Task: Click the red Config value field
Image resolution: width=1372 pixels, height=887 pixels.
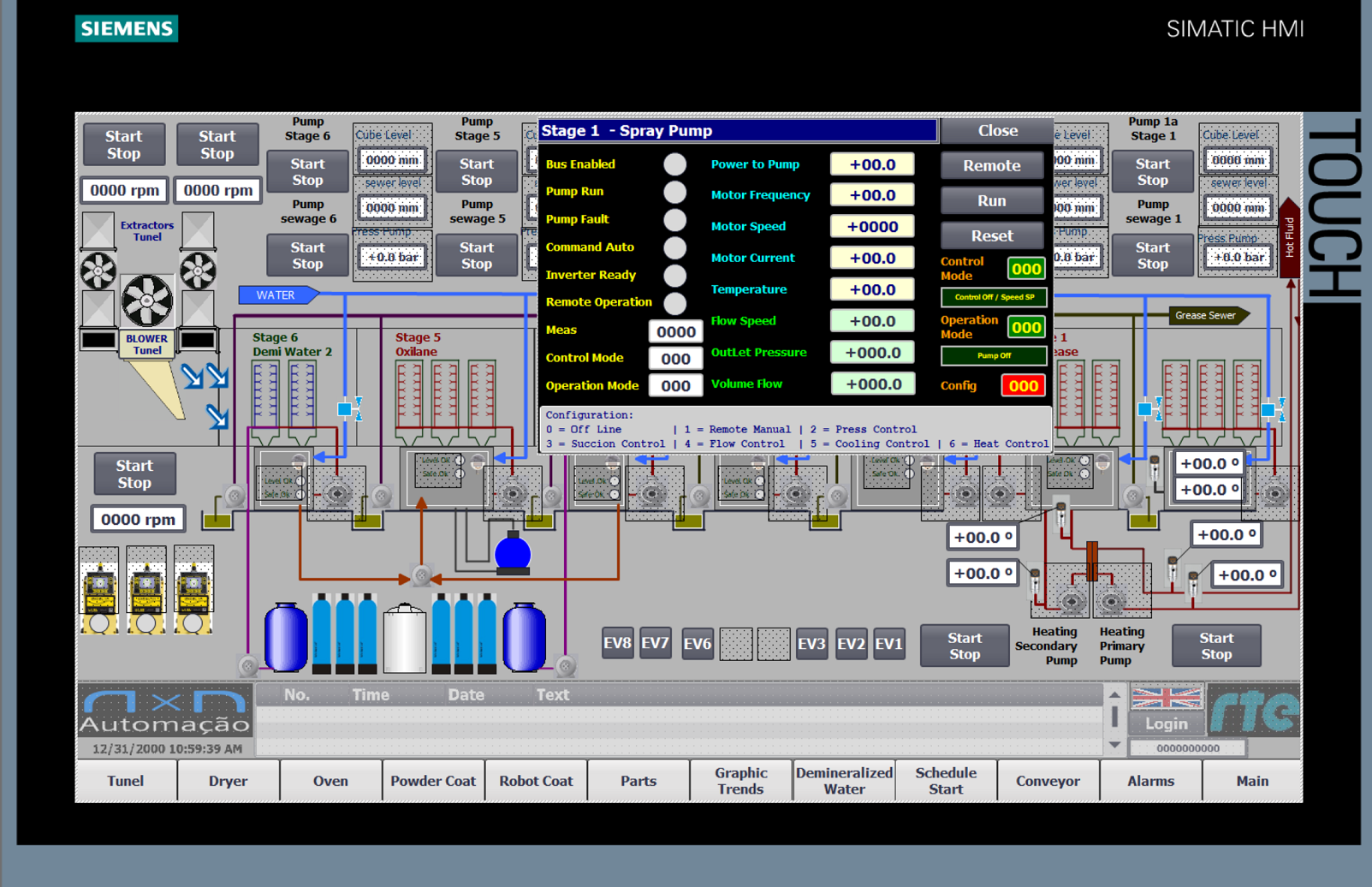Action: [1024, 385]
